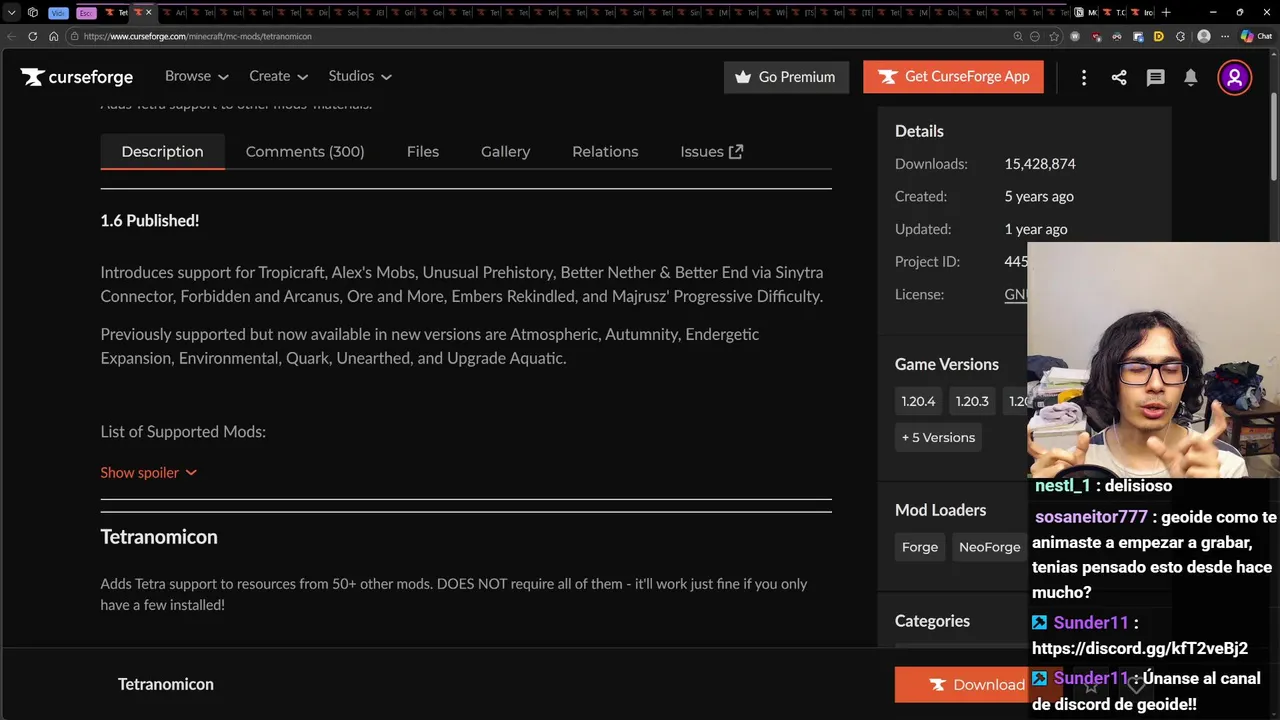Open the three-dot more options menu
Screen dimensions: 1280x720
pyautogui.click(x=1084, y=77)
